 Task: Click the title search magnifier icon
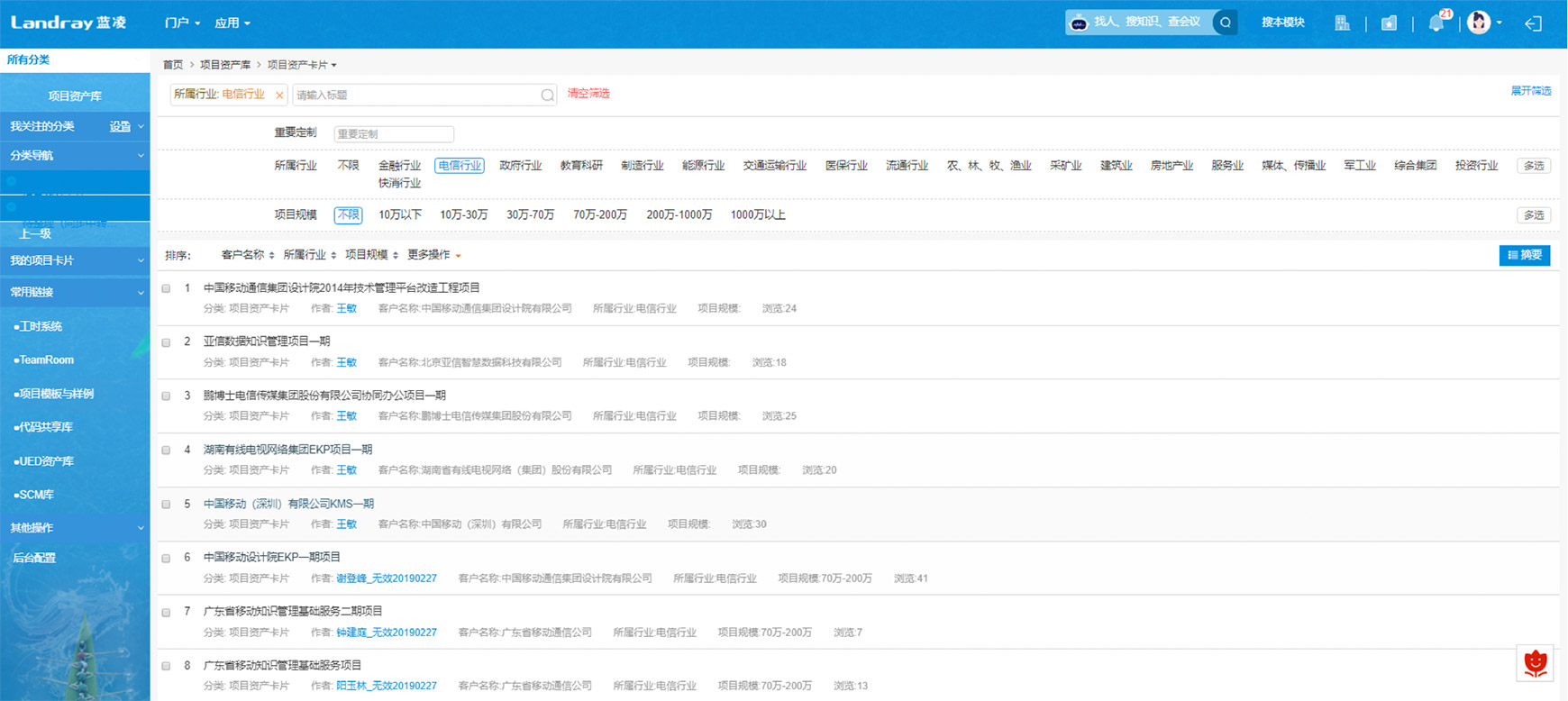547,95
